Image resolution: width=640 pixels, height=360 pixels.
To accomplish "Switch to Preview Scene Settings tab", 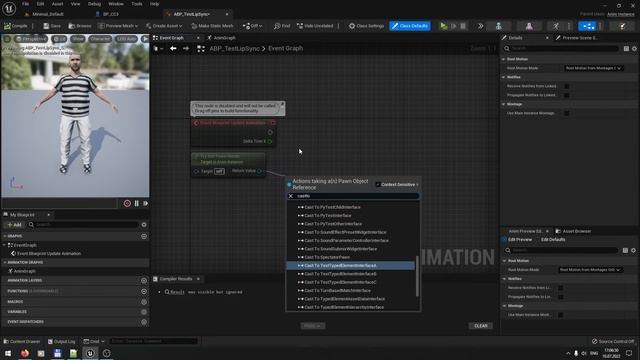I will point(576,38).
